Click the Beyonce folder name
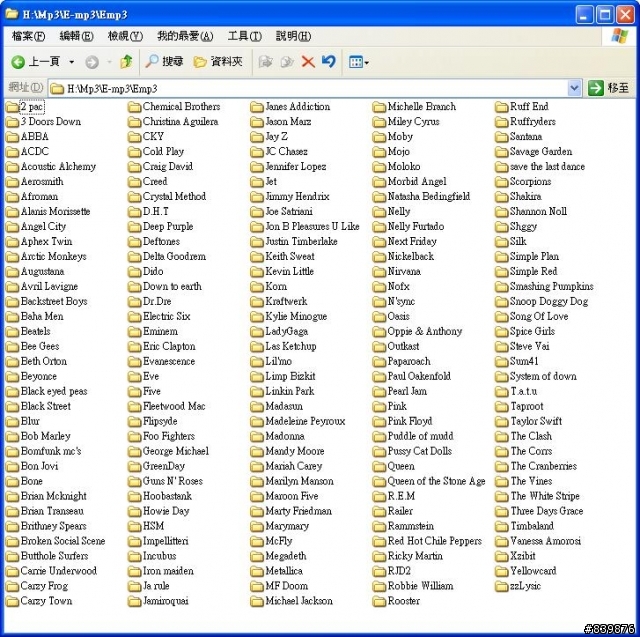Screen dimensions: 640x637 39,376
